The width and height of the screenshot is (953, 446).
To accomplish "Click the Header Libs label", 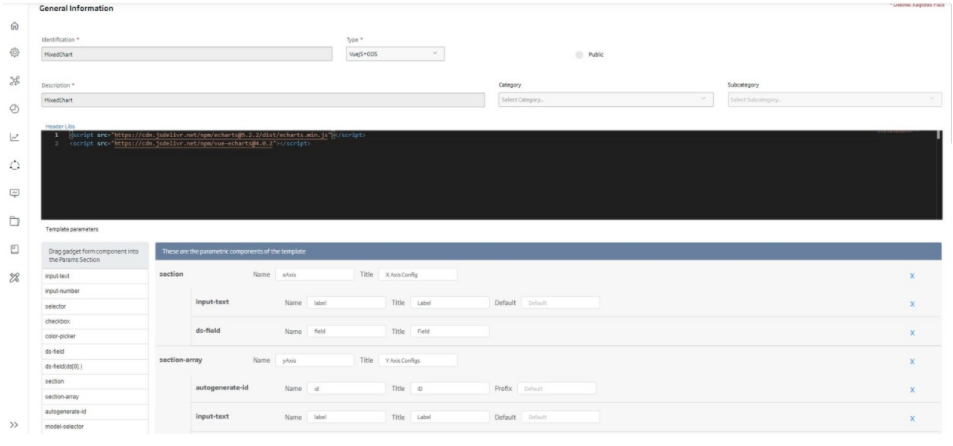I will [x=60, y=126].
